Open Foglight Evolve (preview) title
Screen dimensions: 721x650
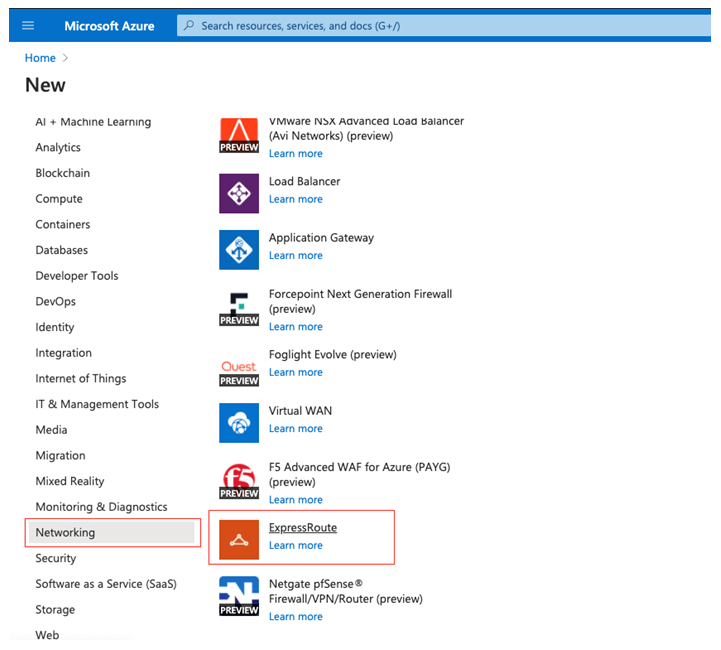coord(332,354)
